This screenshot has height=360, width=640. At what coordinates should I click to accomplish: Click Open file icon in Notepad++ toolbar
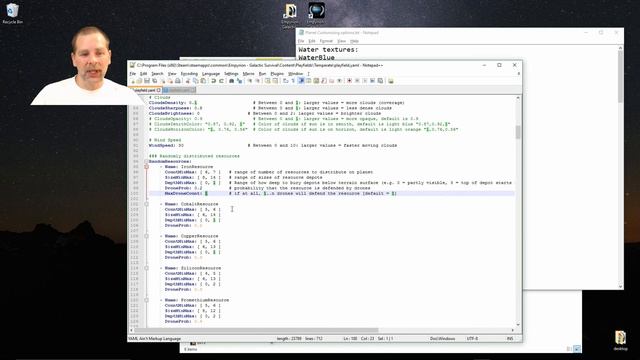click(x=140, y=81)
